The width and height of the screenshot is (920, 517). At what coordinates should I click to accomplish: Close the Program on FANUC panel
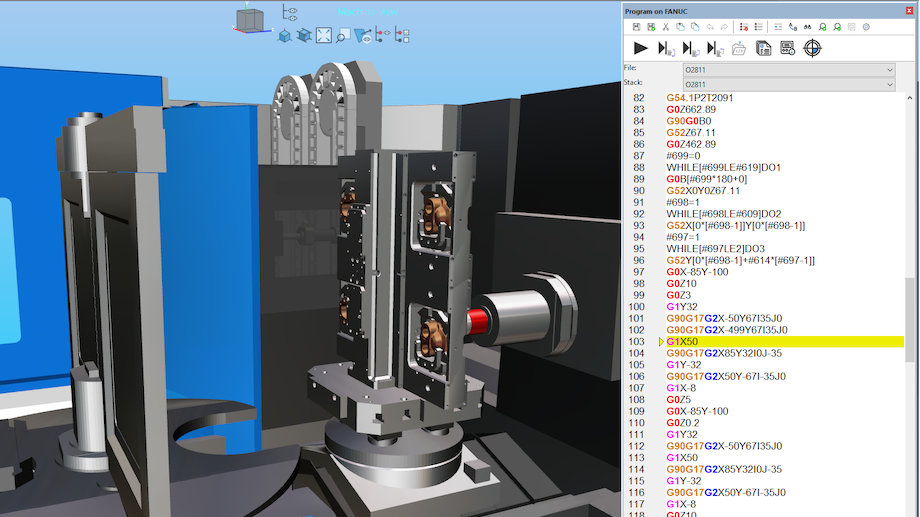coord(908,11)
